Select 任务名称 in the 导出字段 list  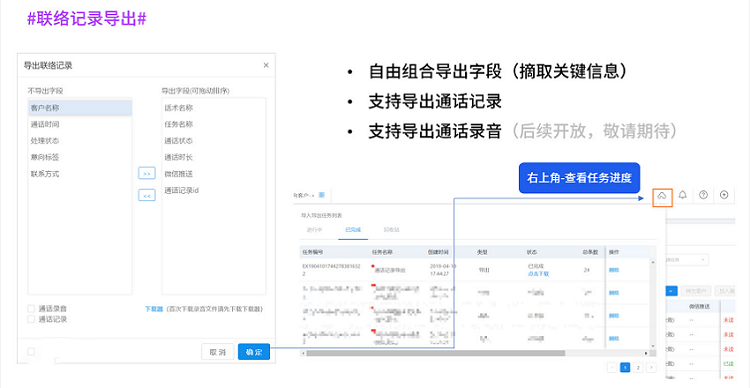click(214, 124)
